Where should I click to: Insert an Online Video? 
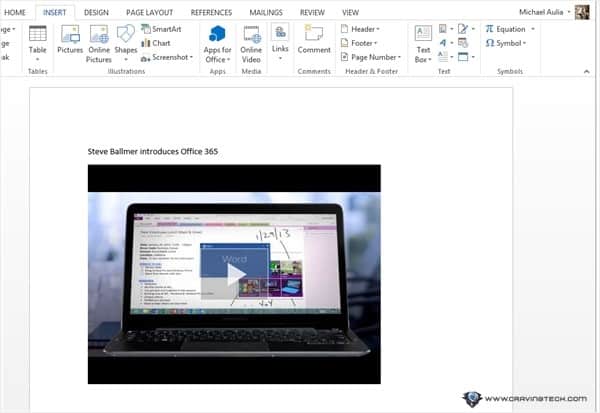(x=251, y=44)
